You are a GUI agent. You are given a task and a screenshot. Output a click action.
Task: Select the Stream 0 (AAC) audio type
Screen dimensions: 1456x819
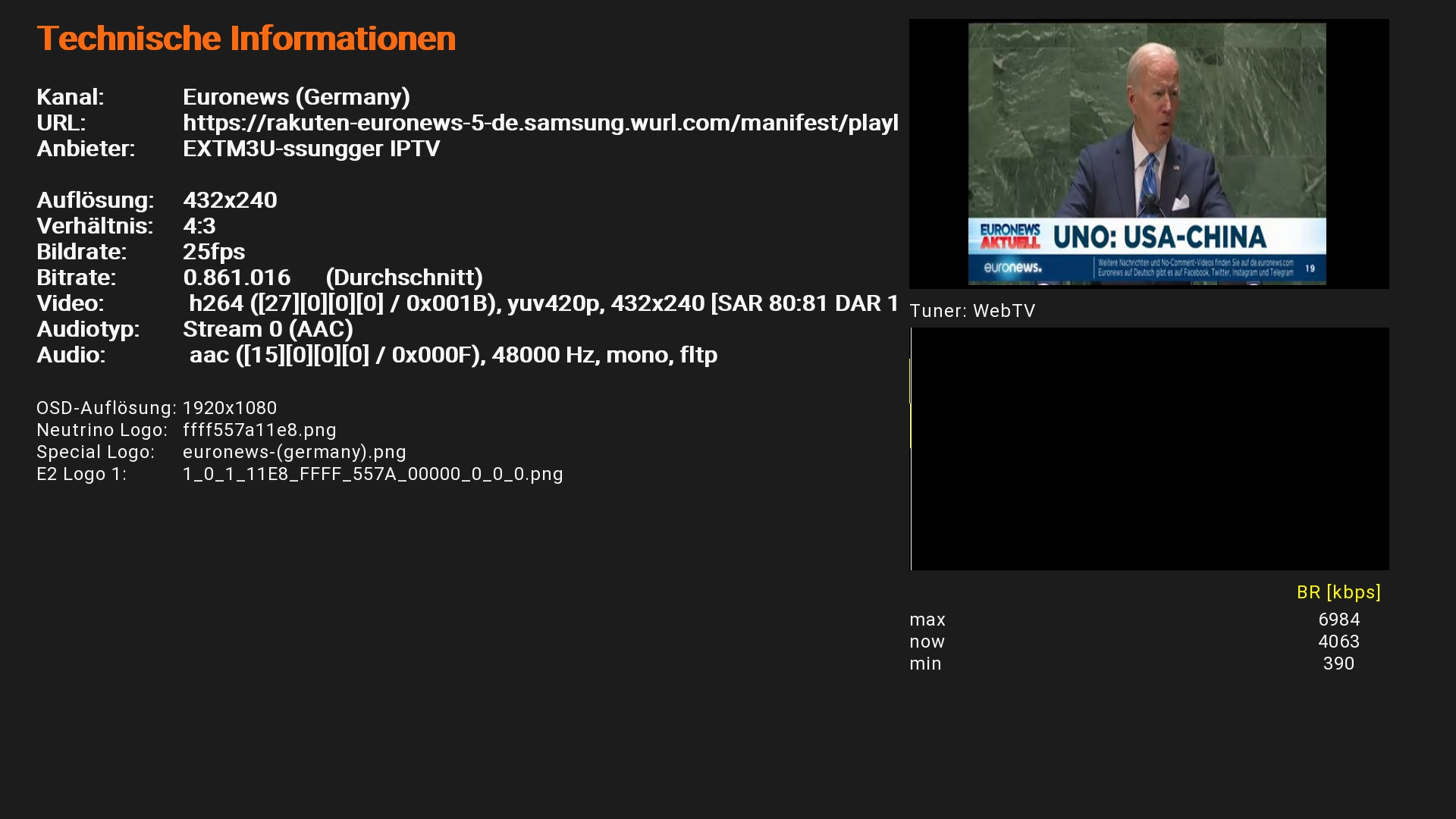(268, 329)
